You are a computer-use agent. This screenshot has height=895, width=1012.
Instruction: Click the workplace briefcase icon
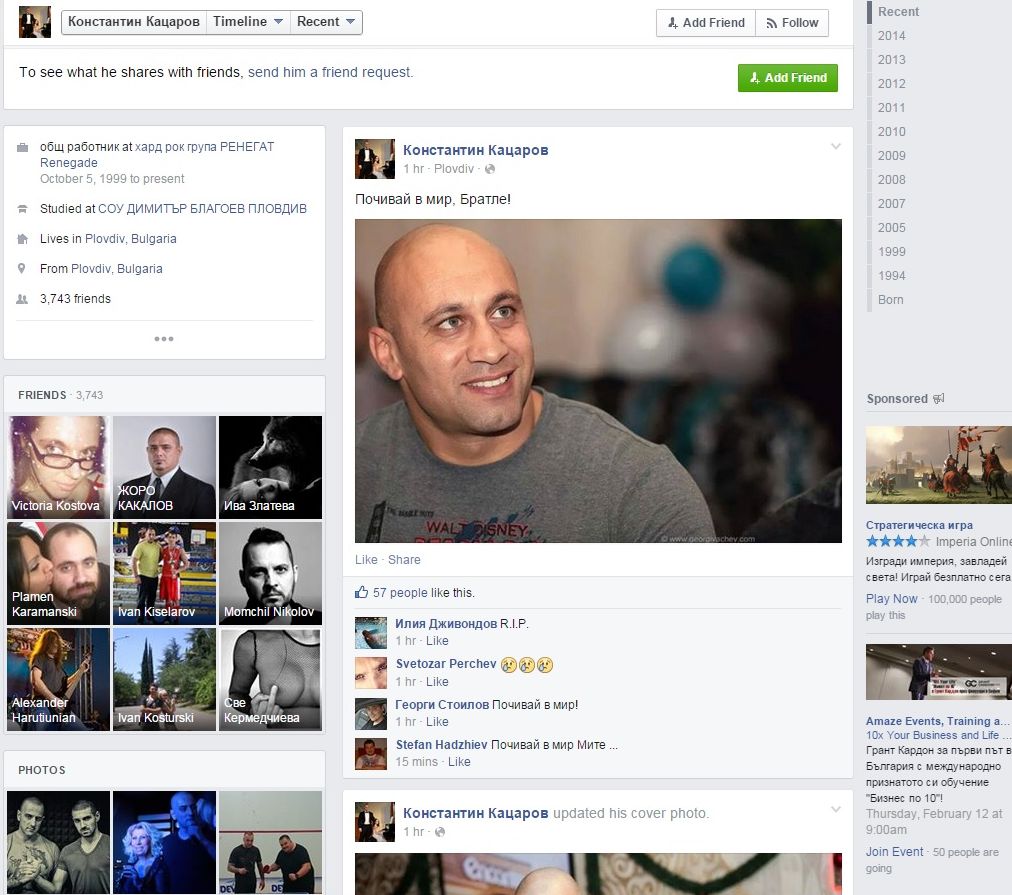pyautogui.click(x=22, y=147)
